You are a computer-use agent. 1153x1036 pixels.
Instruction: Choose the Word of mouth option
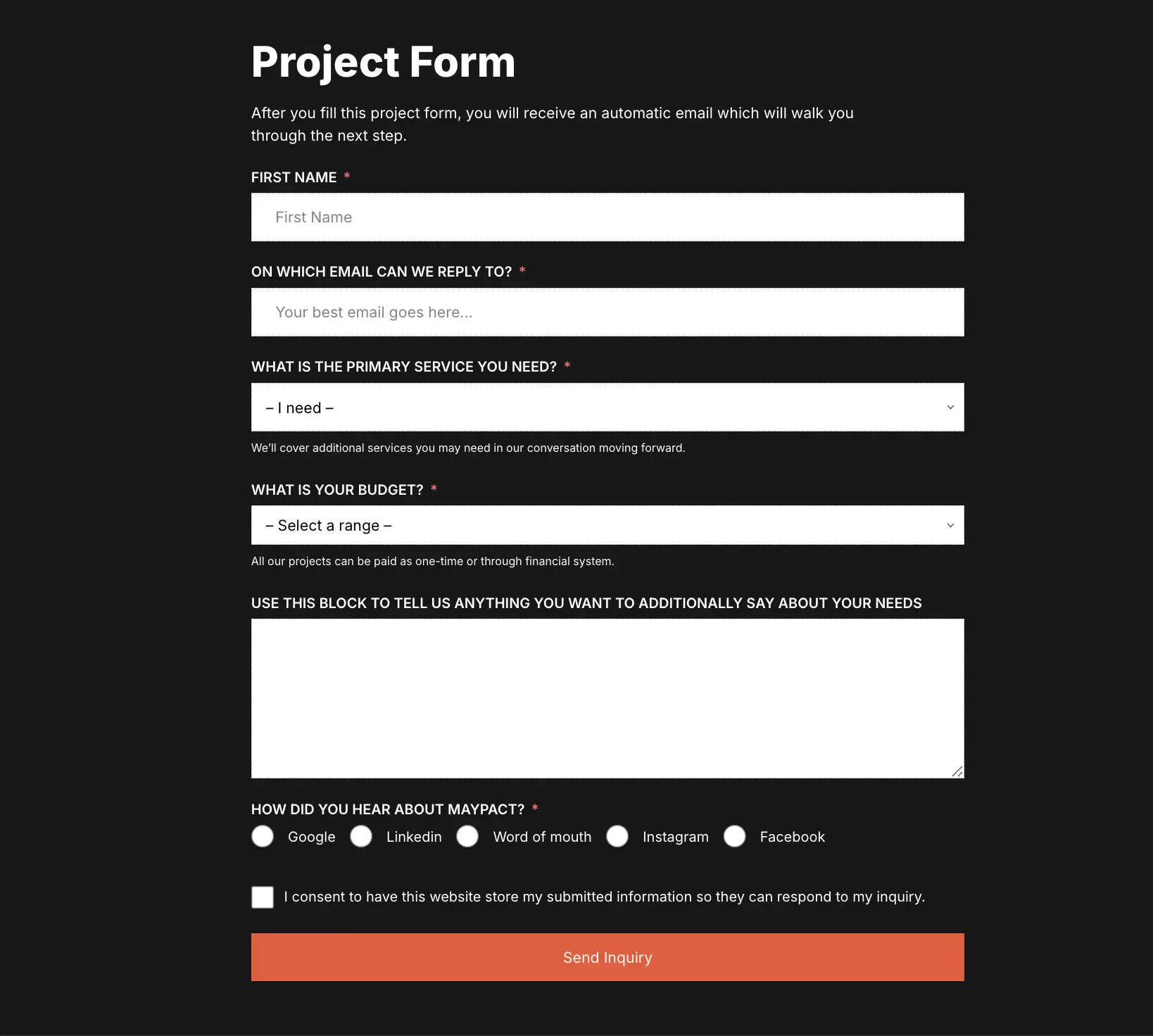467,836
